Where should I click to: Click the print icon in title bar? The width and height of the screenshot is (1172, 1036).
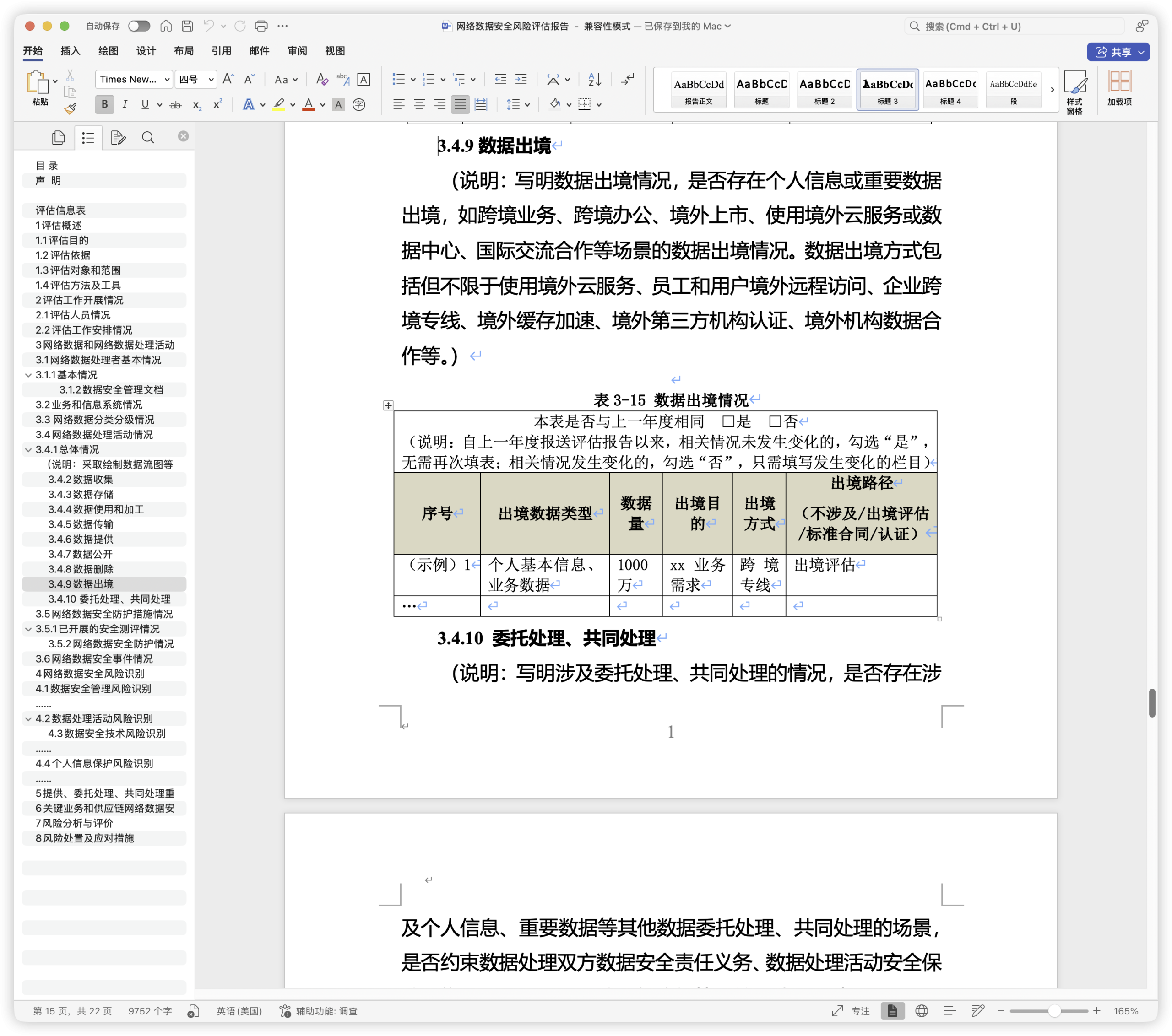tap(261, 26)
